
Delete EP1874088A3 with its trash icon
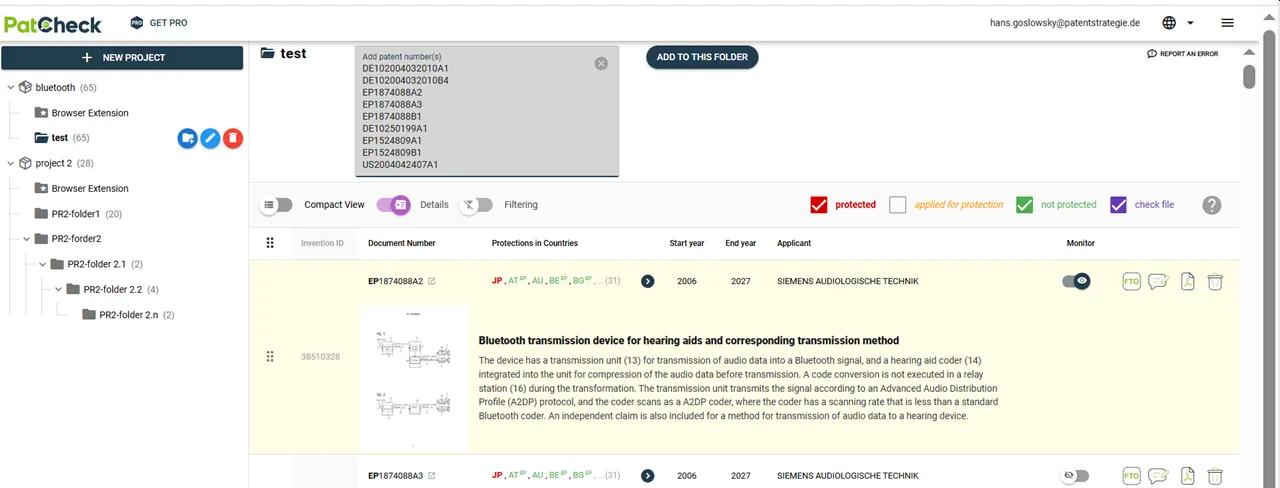pyautogui.click(x=1214, y=476)
